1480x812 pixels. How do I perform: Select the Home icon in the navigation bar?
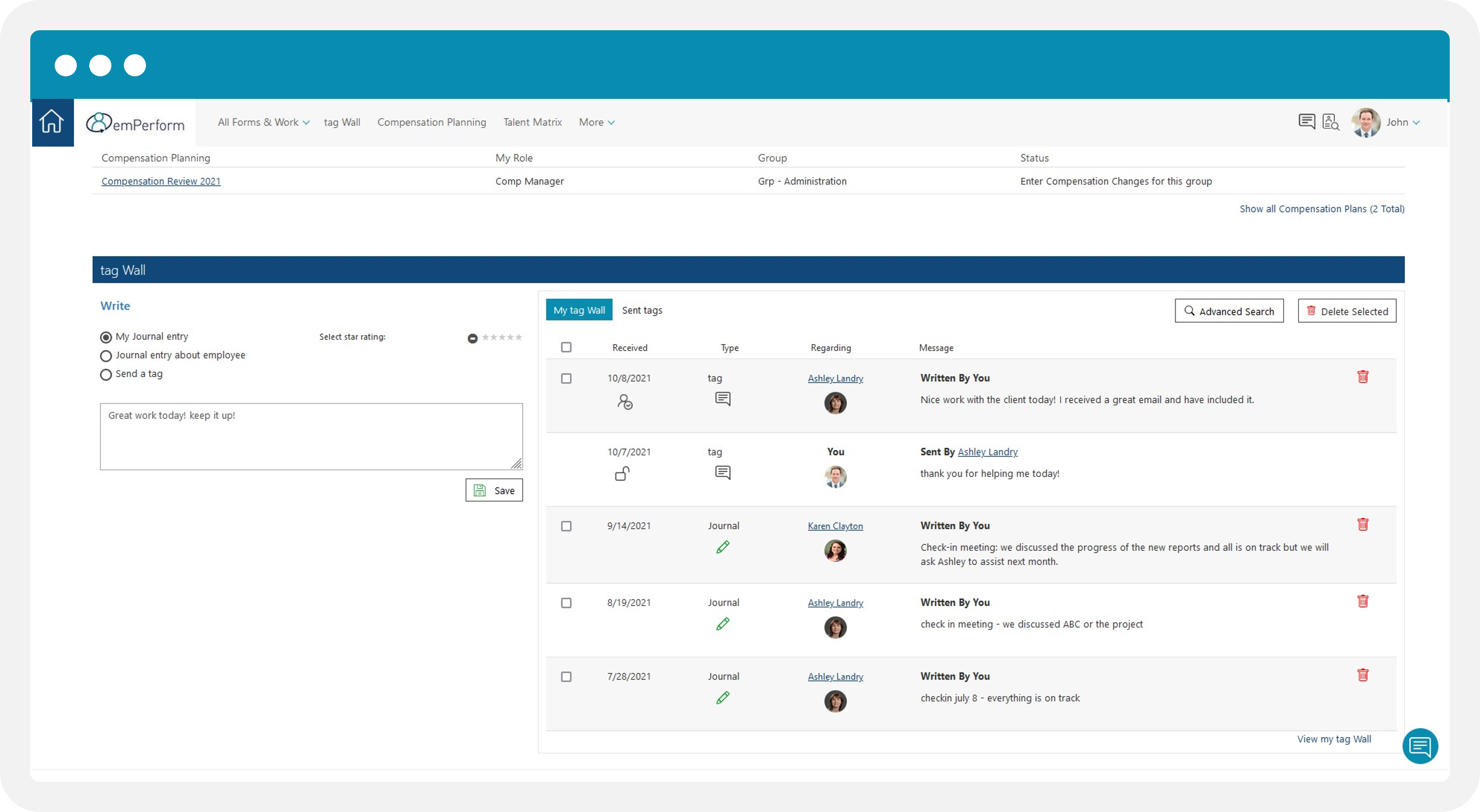52,121
